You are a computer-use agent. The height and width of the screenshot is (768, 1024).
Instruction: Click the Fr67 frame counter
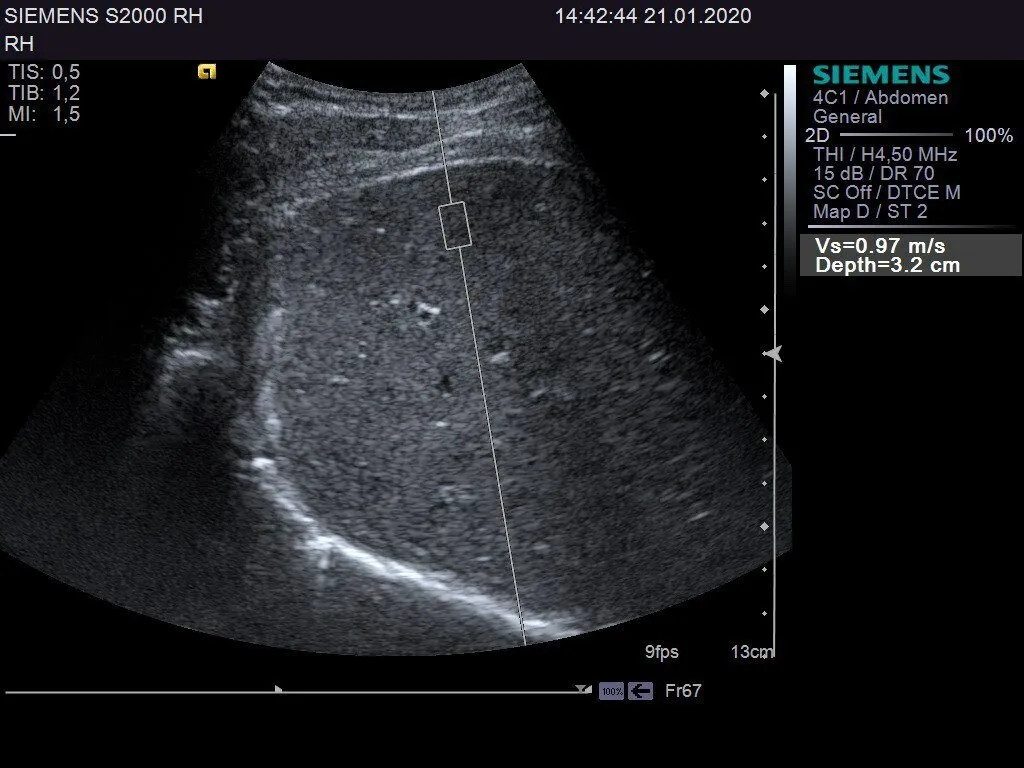pyautogui.click(x=683, y=691)
